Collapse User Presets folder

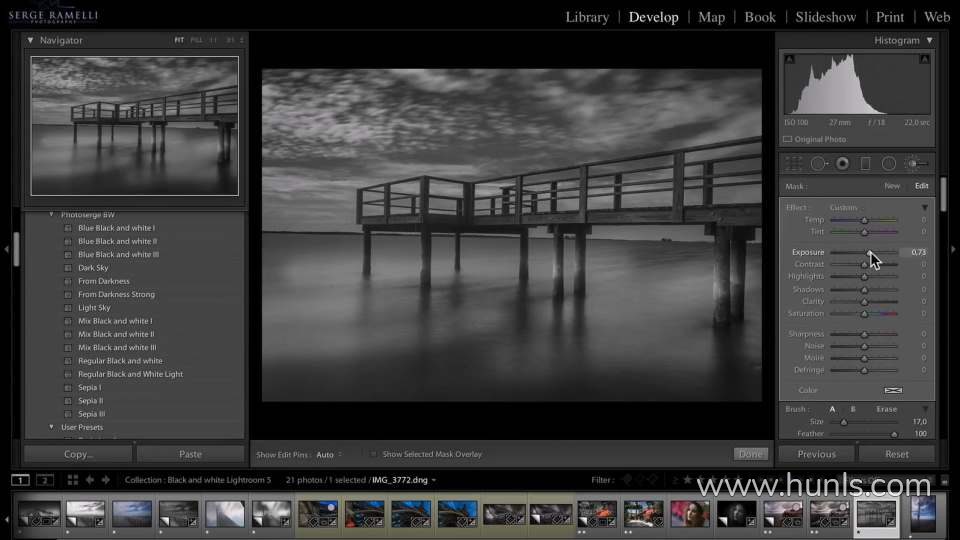coord(51,427)
